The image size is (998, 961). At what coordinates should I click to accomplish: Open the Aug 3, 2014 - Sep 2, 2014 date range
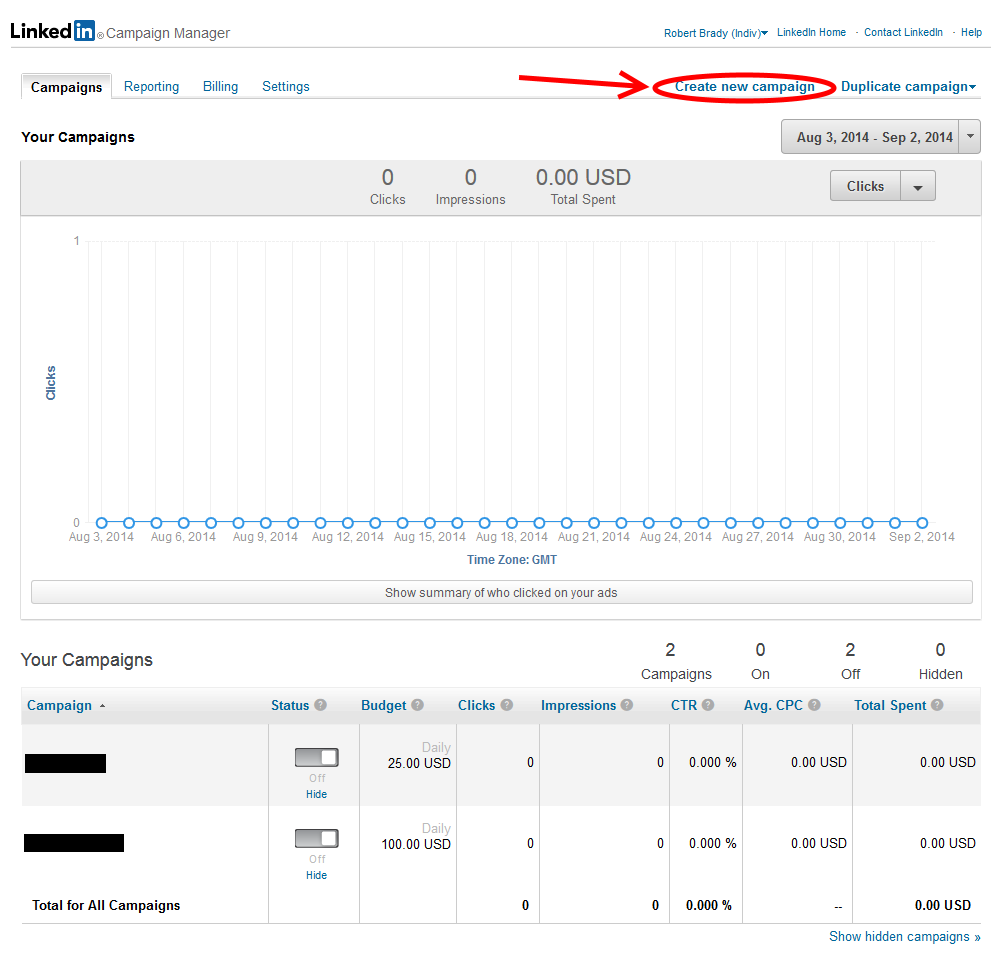pos(871,137)
